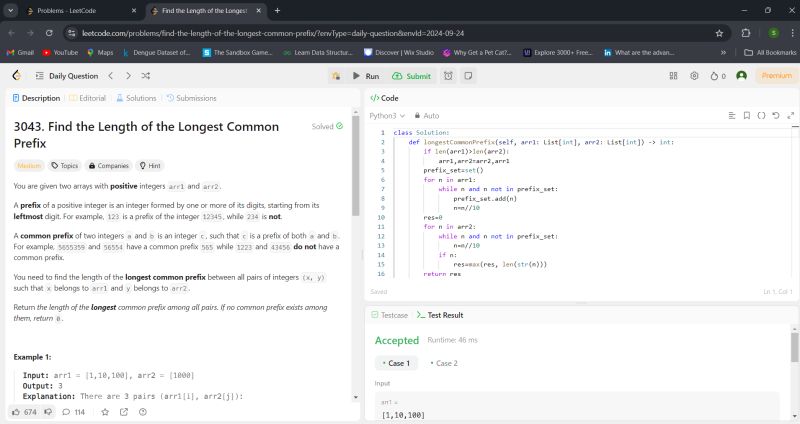Image resolution: width=800 pixels, height=424 pixels.
Task: Open the Chrome three-dot menu
Action: (x=792, y=33)
